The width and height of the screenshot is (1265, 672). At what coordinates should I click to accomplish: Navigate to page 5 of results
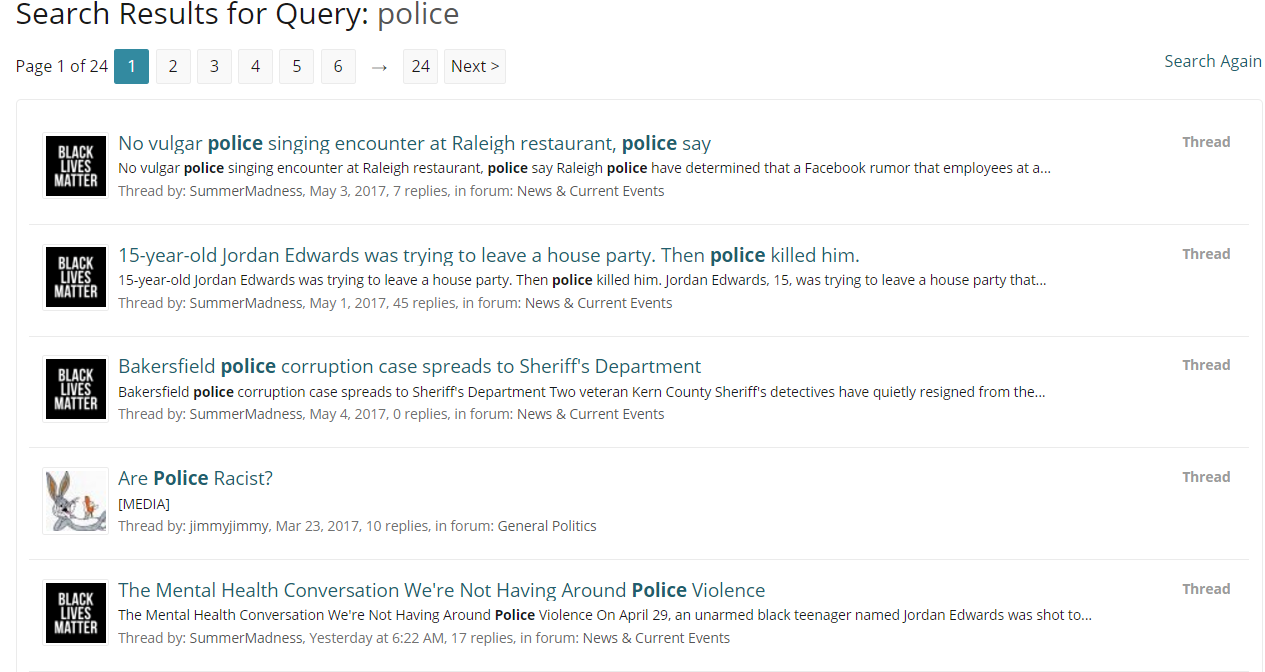tap(296, 66)
